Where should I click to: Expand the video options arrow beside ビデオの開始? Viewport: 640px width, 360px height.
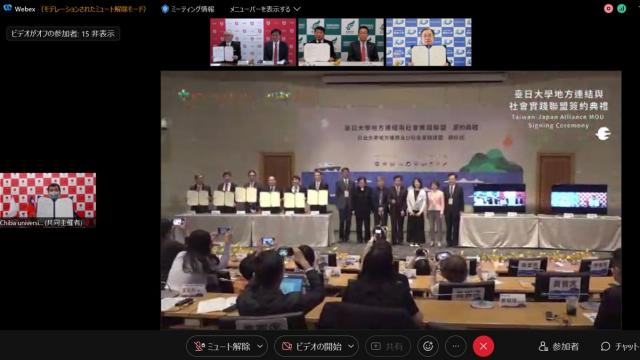[x=351, y=347]
